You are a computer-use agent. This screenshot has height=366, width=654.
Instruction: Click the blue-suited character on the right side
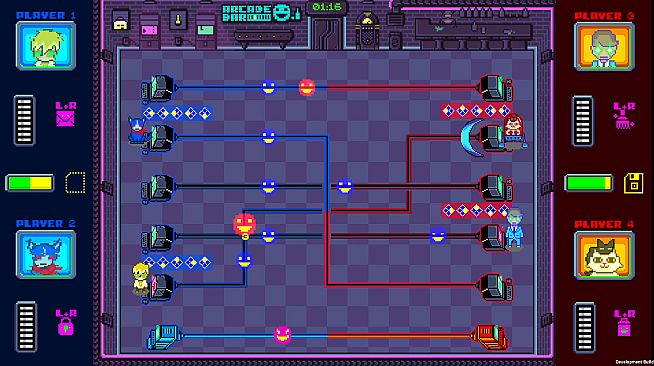[x=514, y=229]
